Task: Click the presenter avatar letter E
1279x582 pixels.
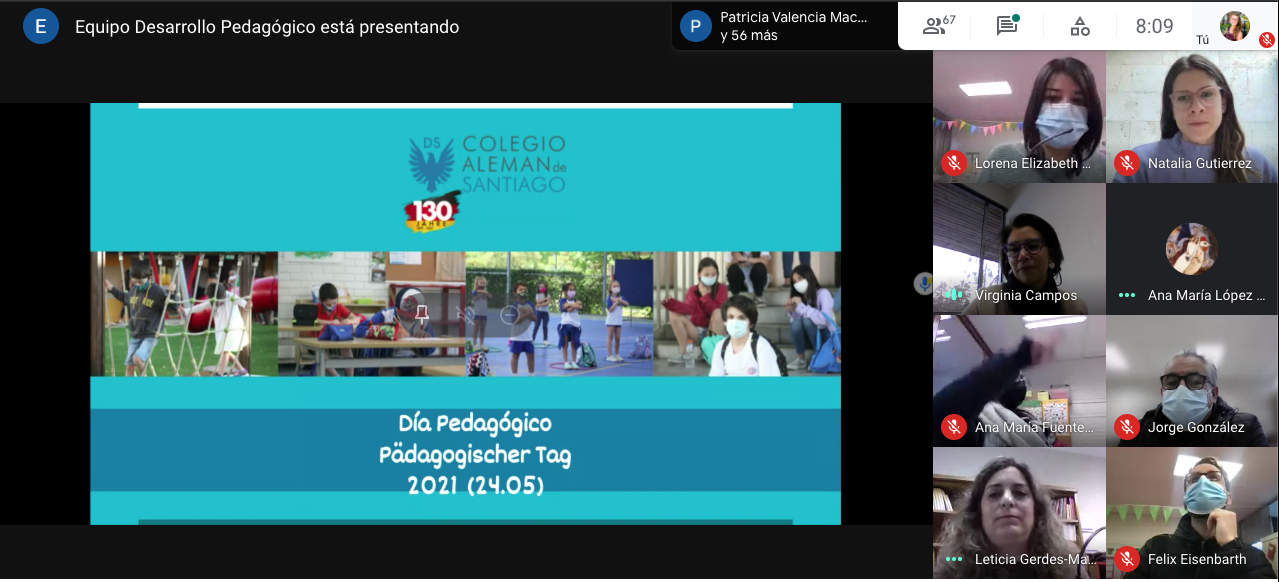Action: [x=41, y=27]
